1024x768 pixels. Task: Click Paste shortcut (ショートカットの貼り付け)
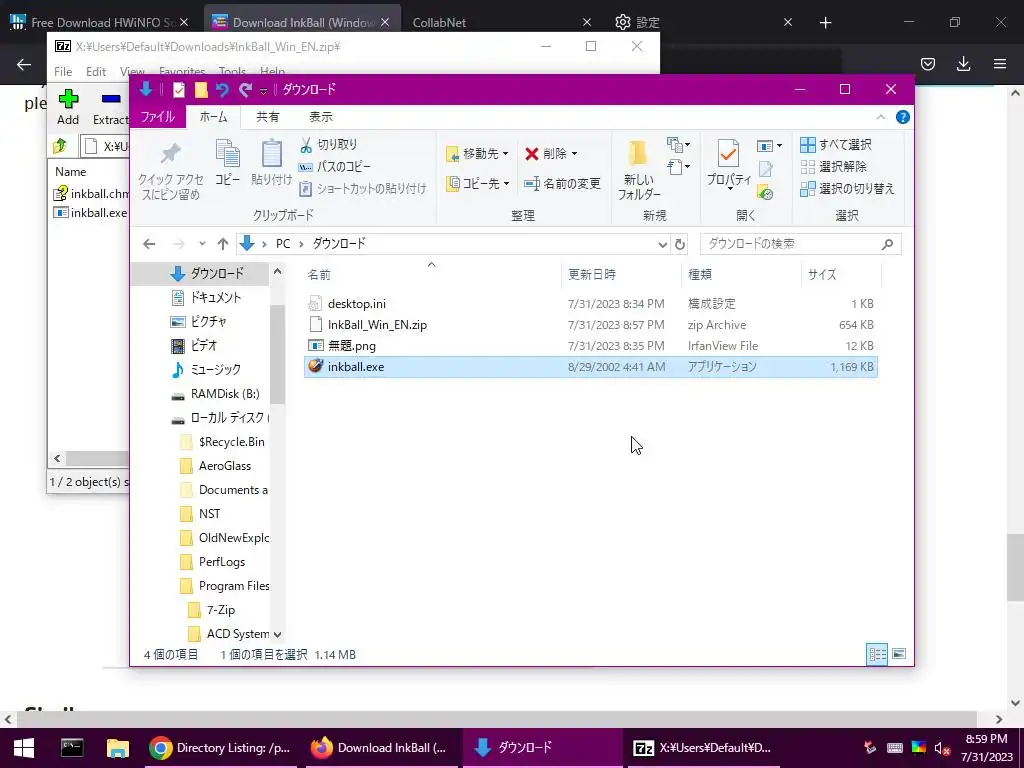tap(362, 189)
